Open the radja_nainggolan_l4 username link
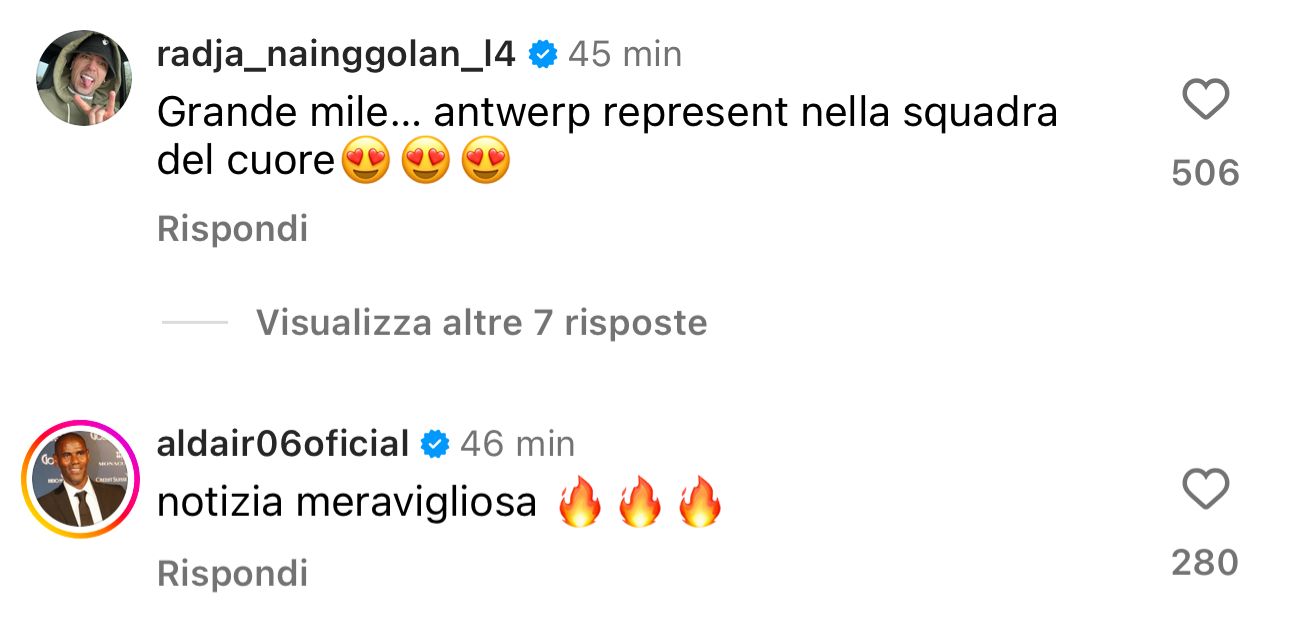This screenshot has height=636, width=1290. click(336, 54)
